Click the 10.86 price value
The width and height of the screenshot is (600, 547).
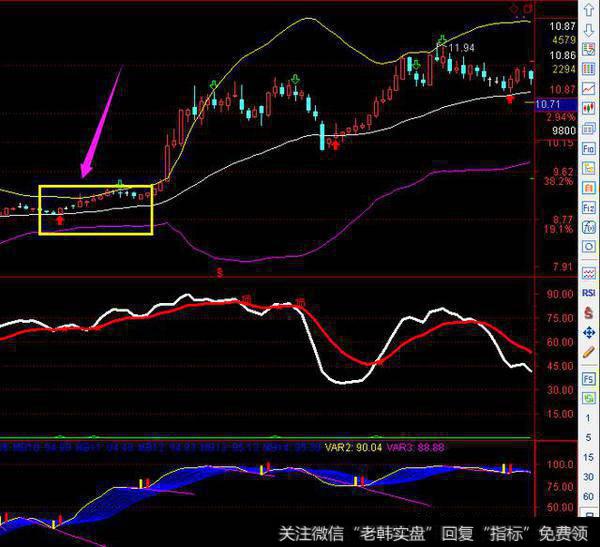(562, 55)
